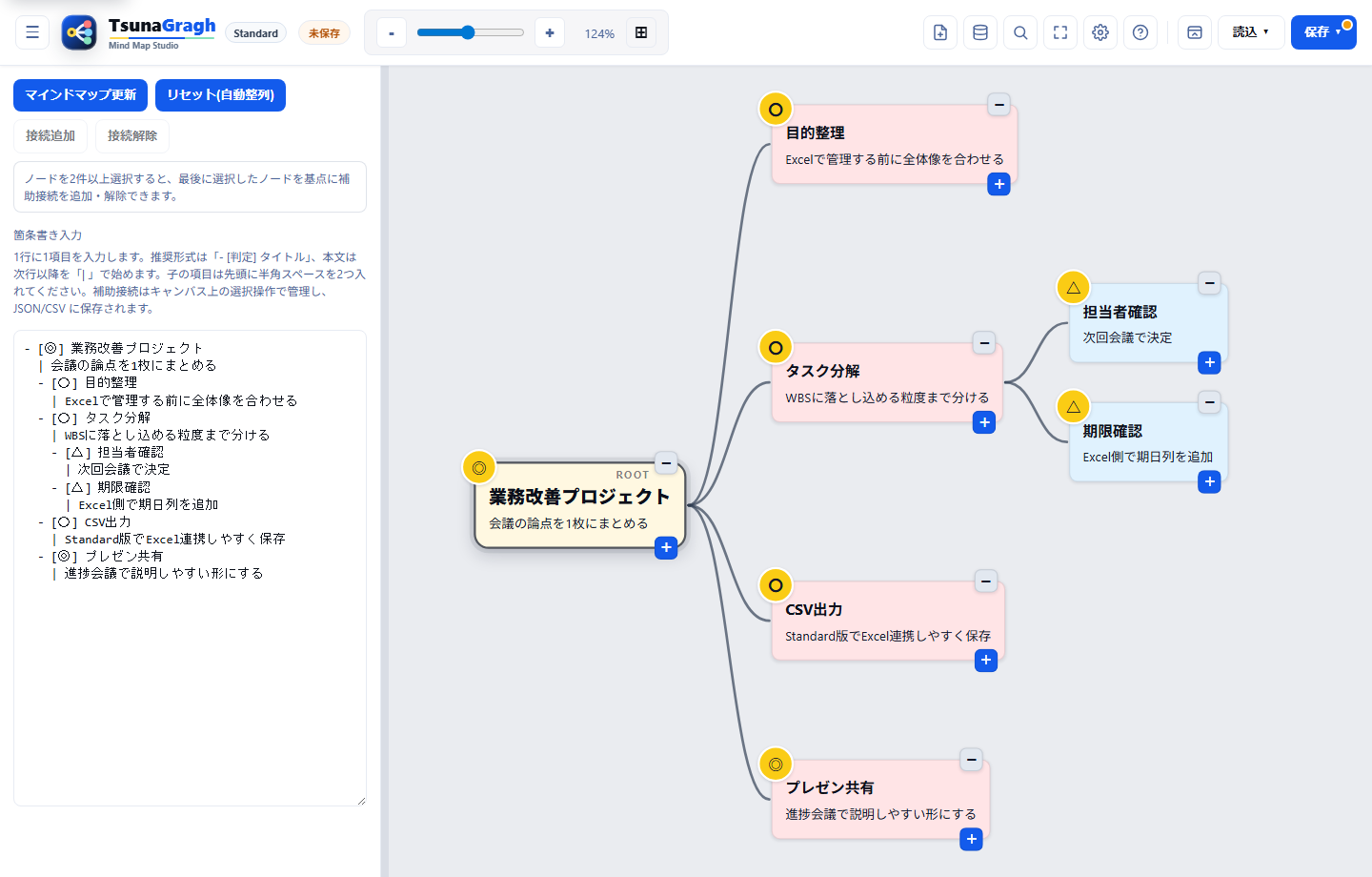Collapse the 目的整理 node
Image resolution: width=1372 pixels, height=877 pixels.
click(999, 104)
